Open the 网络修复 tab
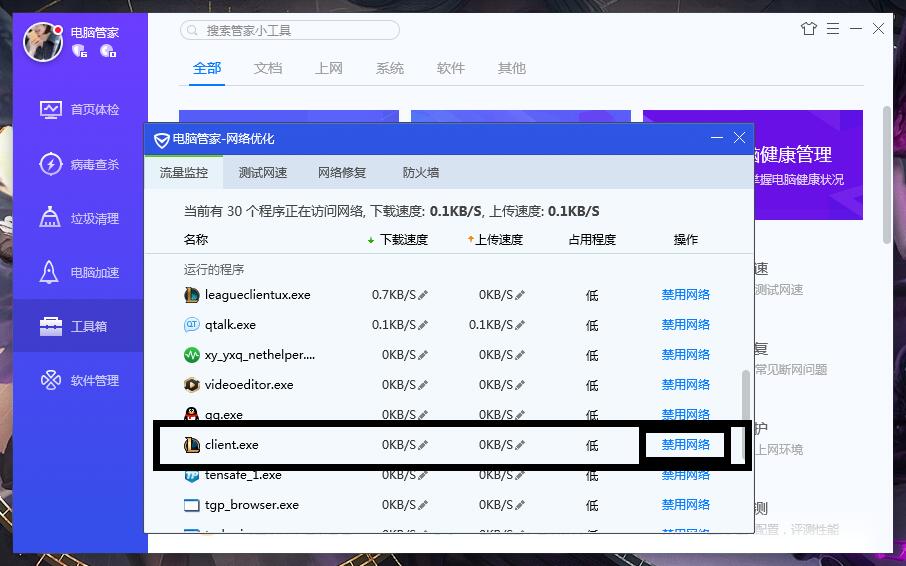This screenshot has height=566, width=906. (x=342, y=172)
